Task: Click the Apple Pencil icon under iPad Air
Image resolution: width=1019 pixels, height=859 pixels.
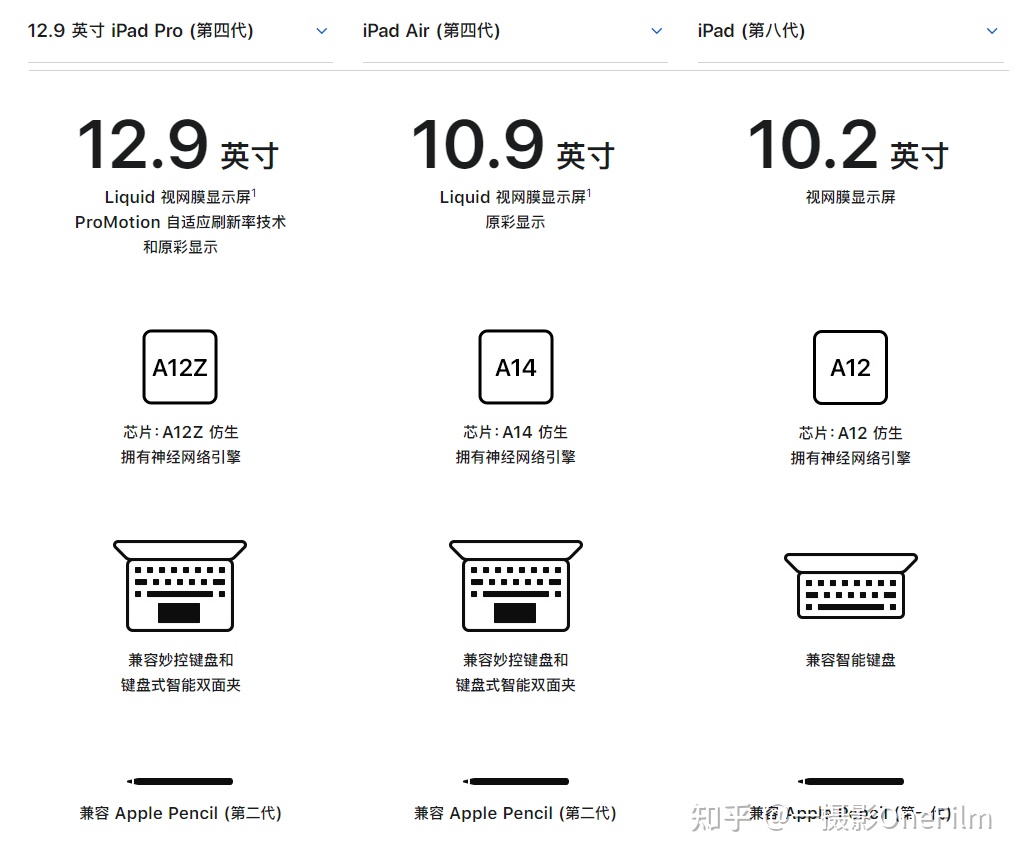Action: (x=516, y=781)
